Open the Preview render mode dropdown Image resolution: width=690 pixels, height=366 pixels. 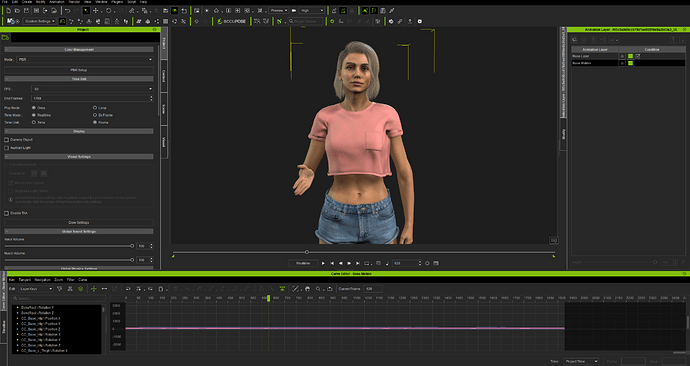(x=279, y=11)
